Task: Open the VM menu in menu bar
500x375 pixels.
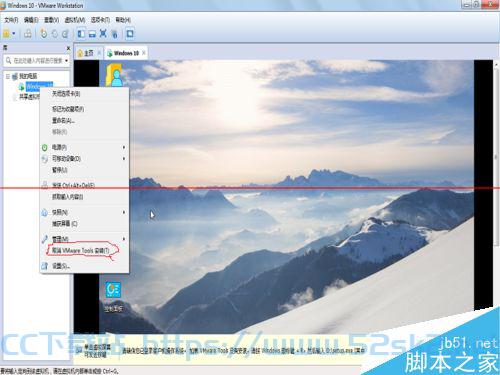Action: click(75, 20)
